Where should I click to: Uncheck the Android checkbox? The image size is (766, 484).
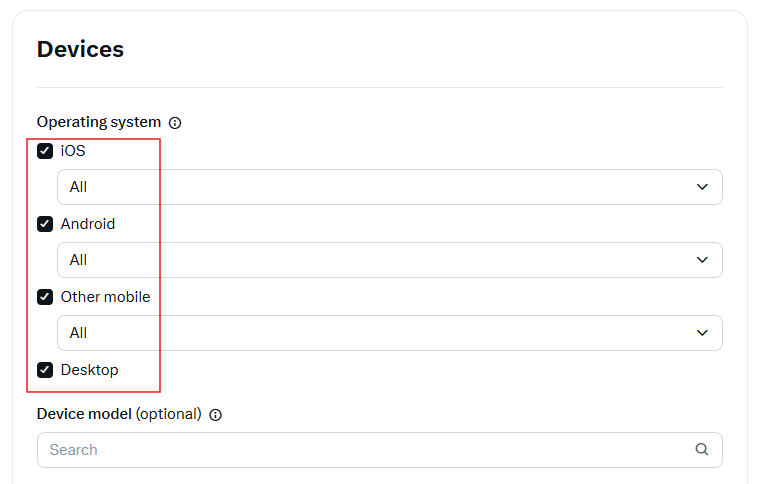45,224
